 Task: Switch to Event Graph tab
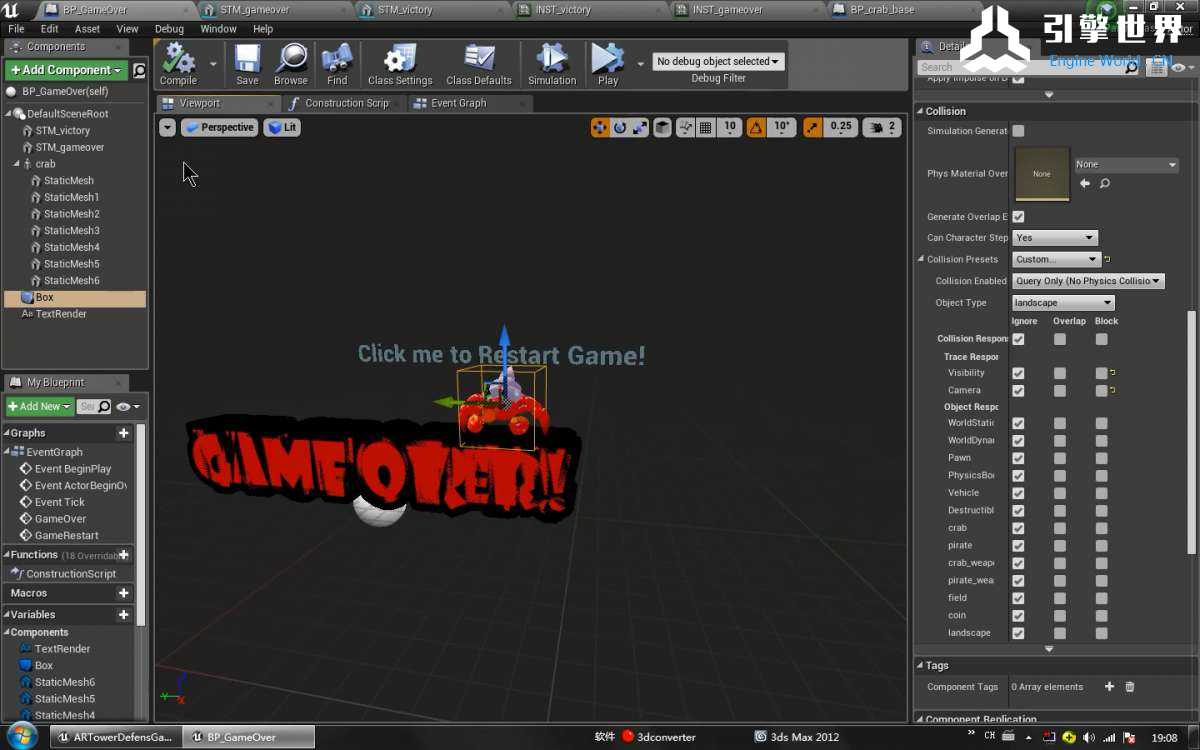pyautogui.click(x=457, y=103)
